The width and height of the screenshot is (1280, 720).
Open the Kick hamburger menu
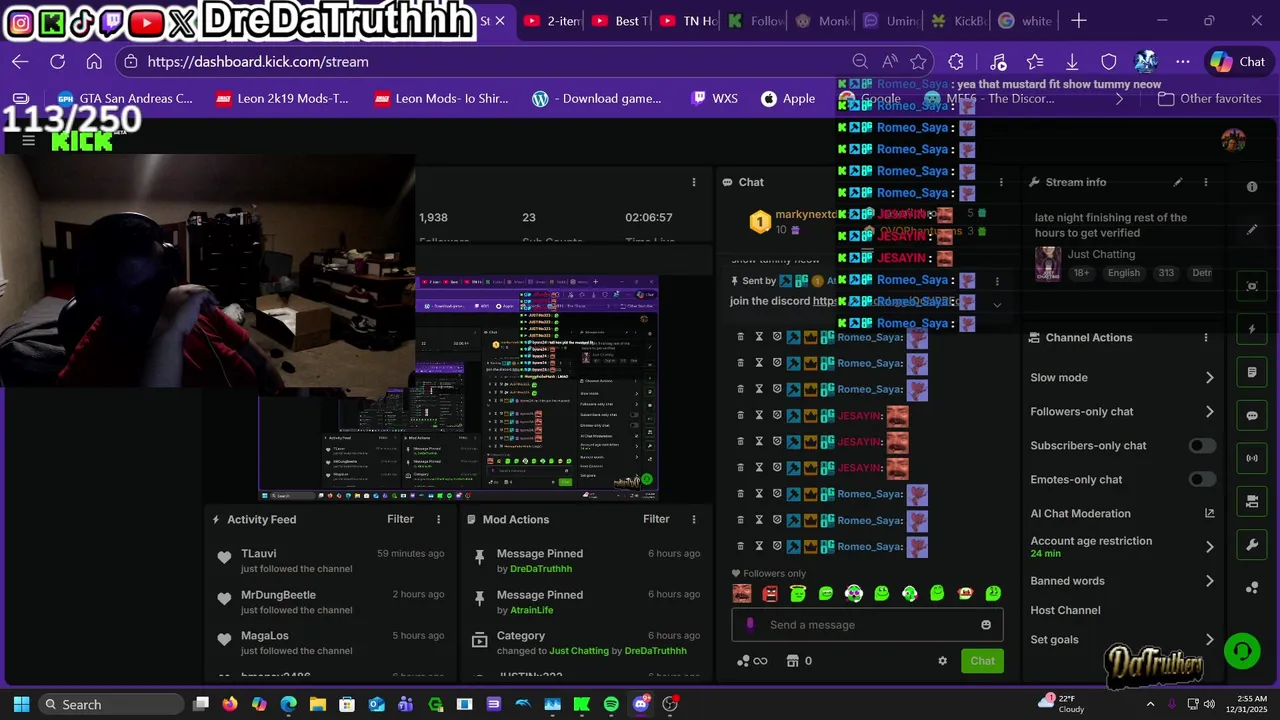tap(28, 140)
